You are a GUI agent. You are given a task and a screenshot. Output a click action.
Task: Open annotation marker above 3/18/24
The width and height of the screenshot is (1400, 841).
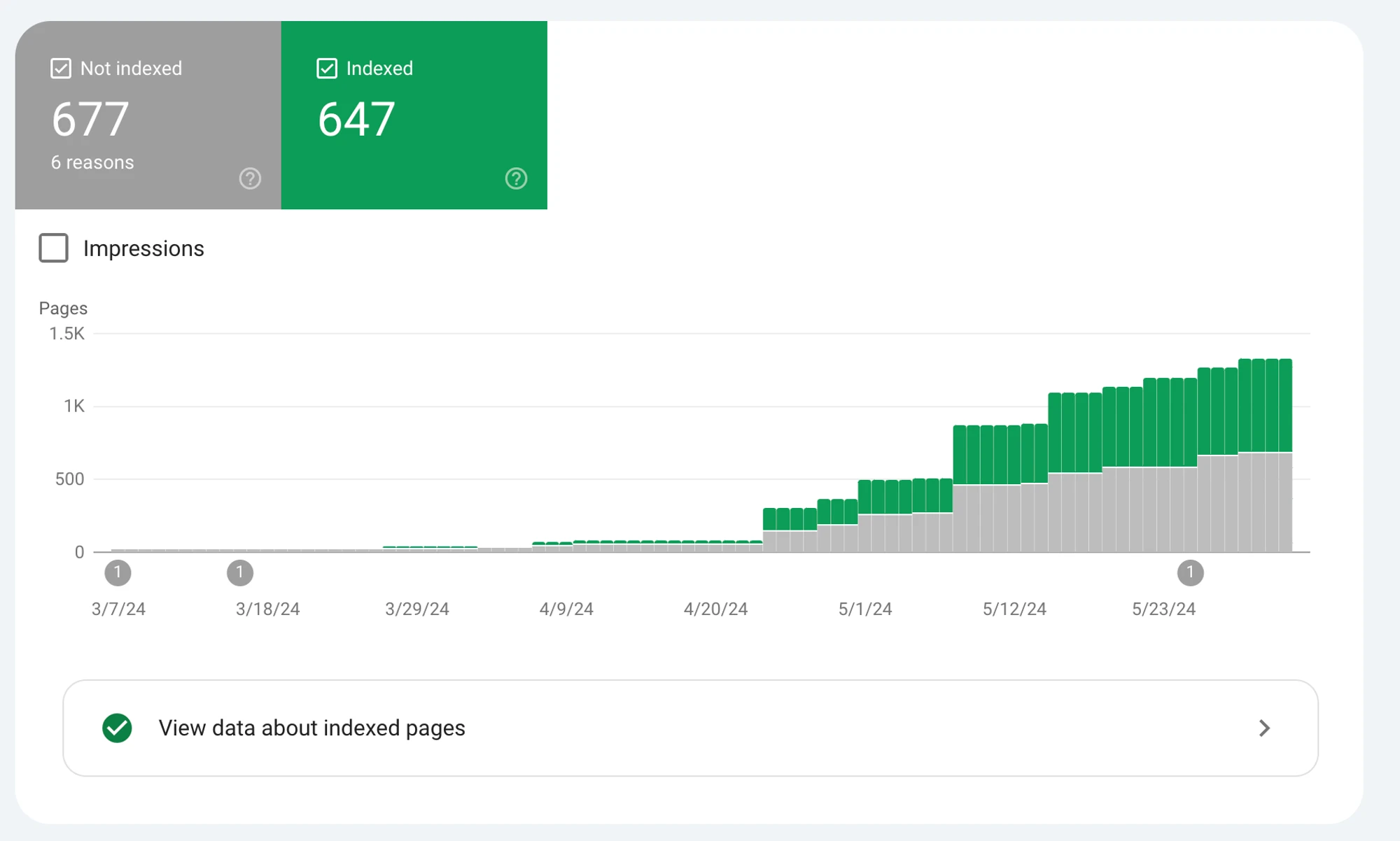[x=239, y=572]
